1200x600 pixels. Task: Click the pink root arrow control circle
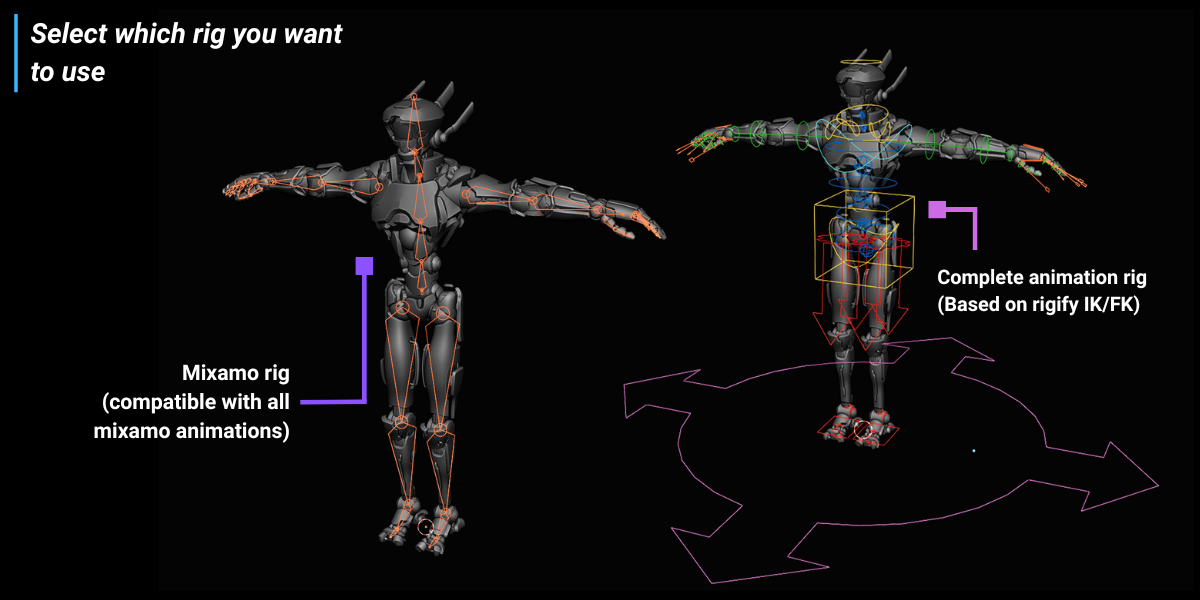click(890, 460)
